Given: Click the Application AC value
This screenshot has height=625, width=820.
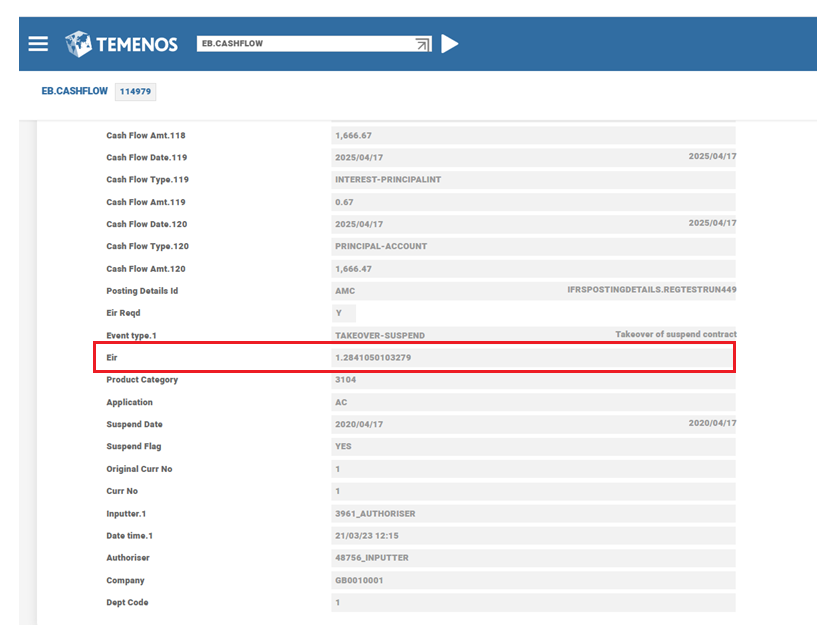Looking at the screenshot, I should pyautogui.click(x=342, y=402).
